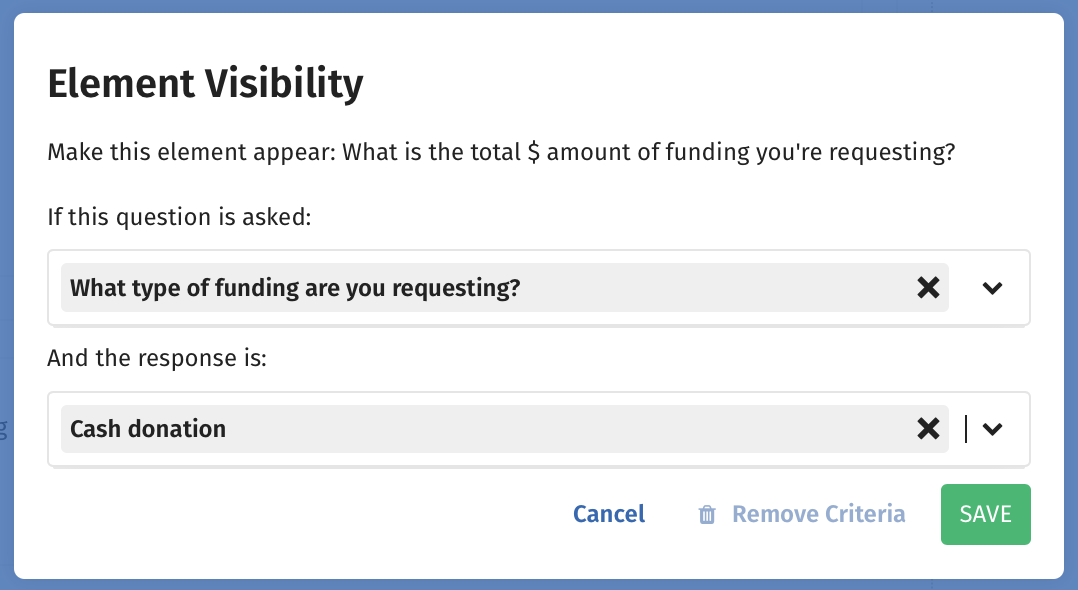The width and height of the screenshot is (1078, 590).
Task: Remove the 'What type of funding' selection
Action: 928,287
